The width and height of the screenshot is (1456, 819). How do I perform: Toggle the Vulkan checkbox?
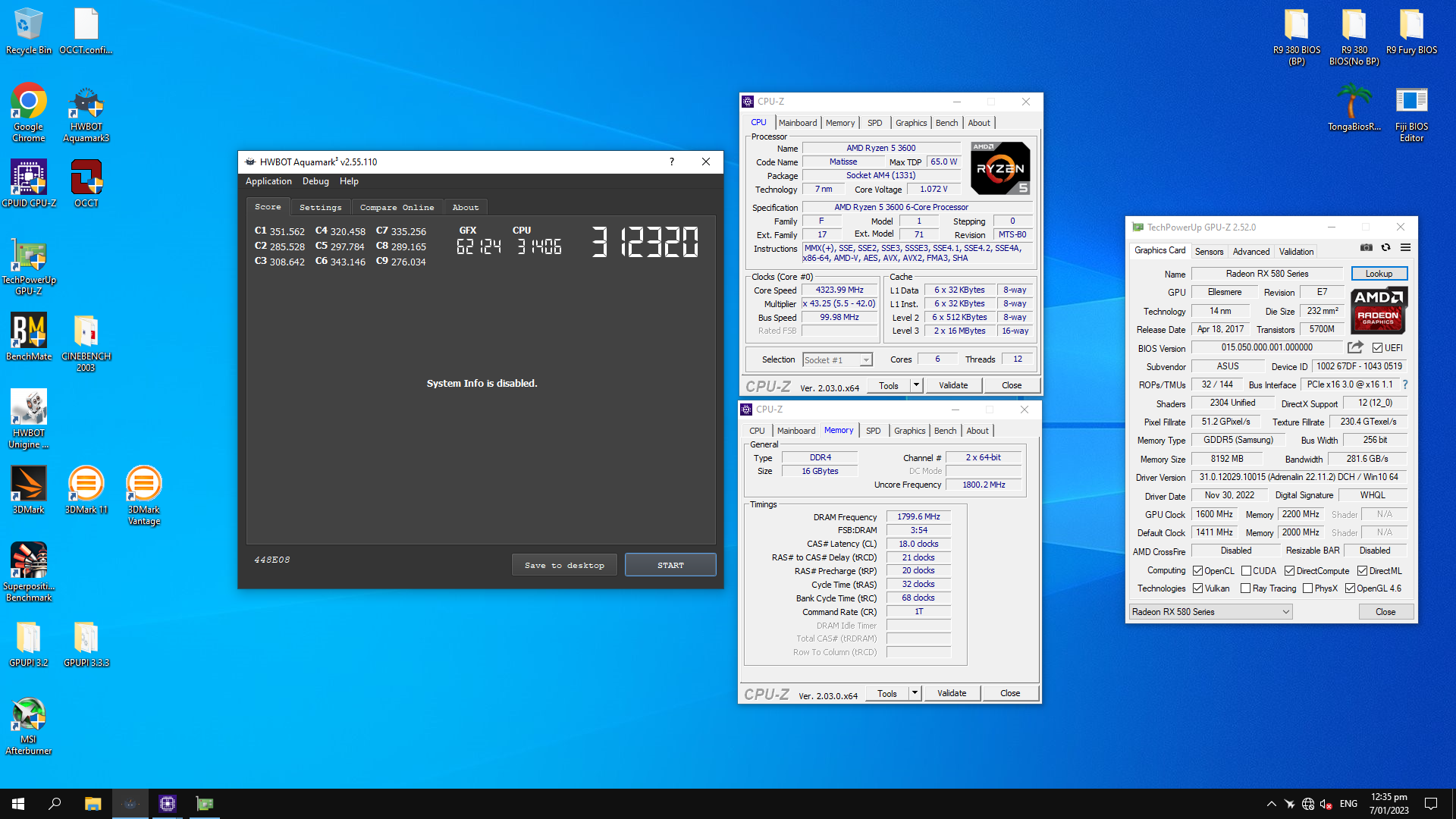point(1197,588)
